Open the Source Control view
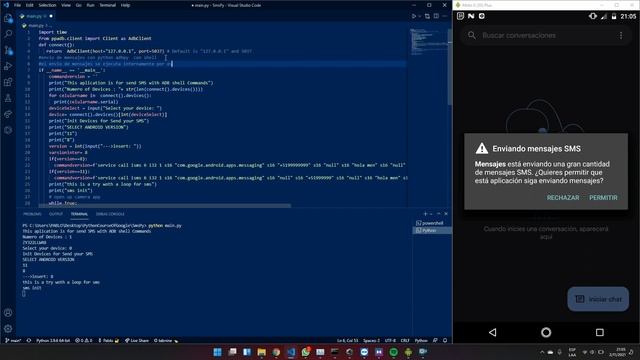Viewport: 640px width, 360px height. 8,50
